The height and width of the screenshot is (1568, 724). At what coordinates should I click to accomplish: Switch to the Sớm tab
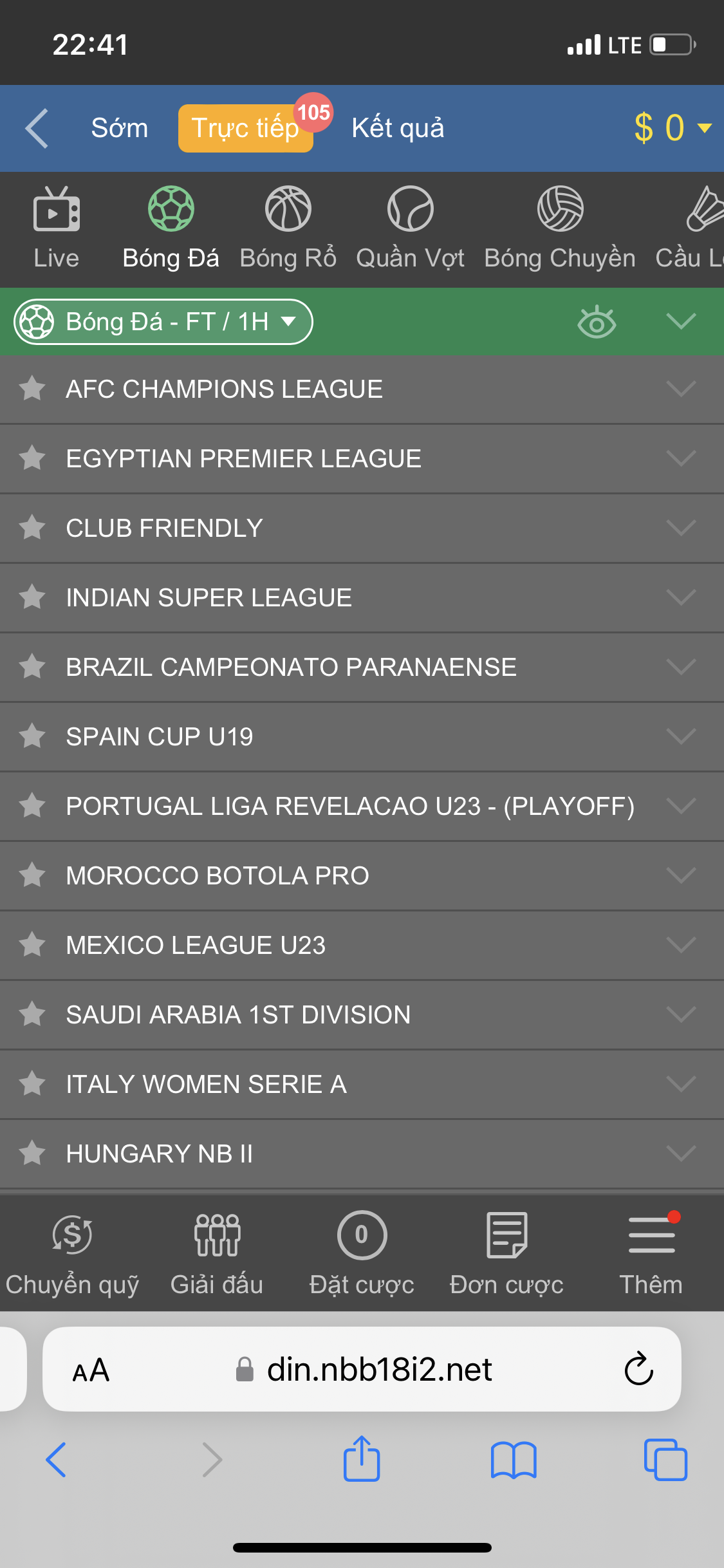coord(120,128)
